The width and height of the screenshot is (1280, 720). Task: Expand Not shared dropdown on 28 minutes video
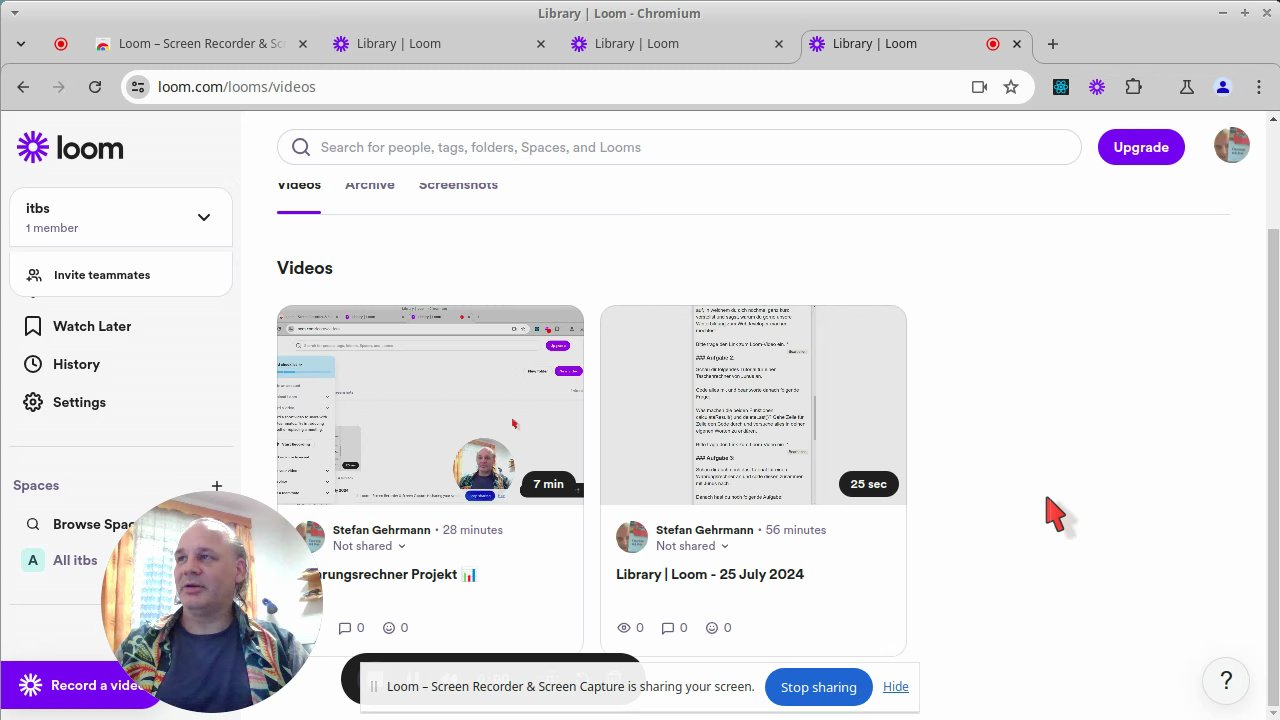point(369,546)
